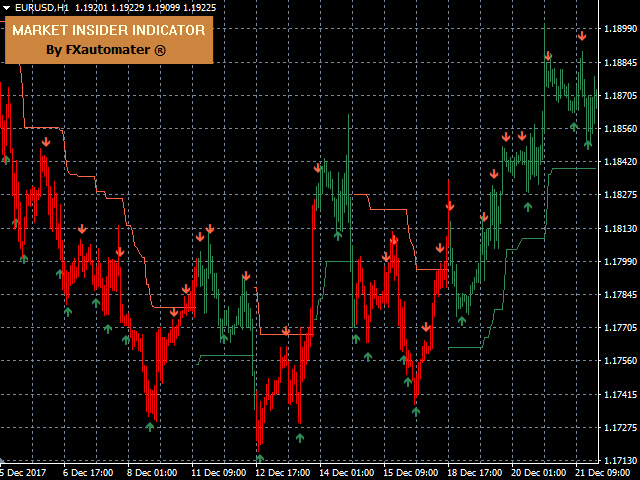Viewport: 640px width, 480px height.
Task: Click the 1.17275 price scale label
Action: [x=620, y=427]
